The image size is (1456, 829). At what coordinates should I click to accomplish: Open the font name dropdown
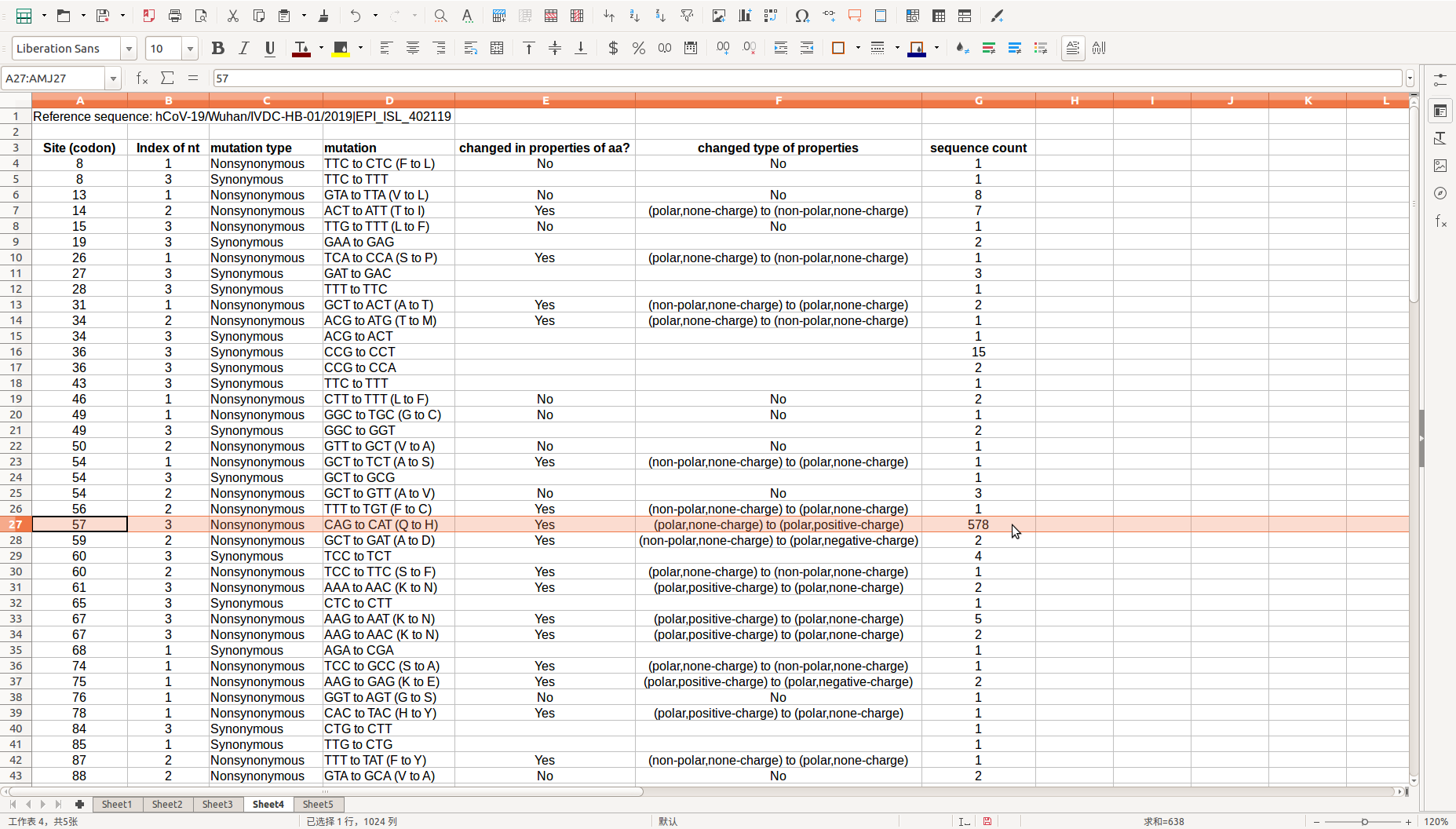129,49
